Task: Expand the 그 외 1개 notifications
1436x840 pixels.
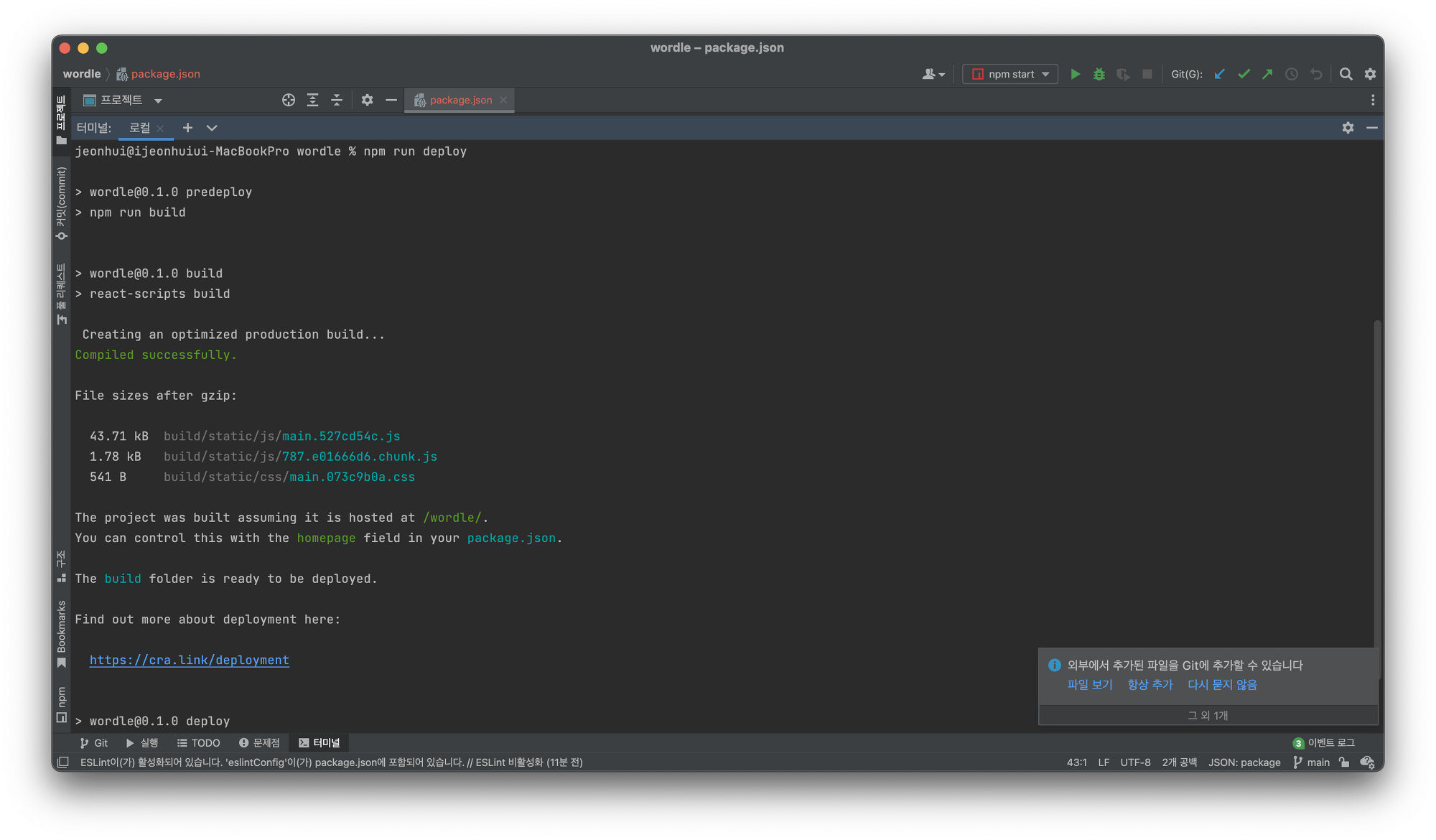Action: (x=1208, y=715)
